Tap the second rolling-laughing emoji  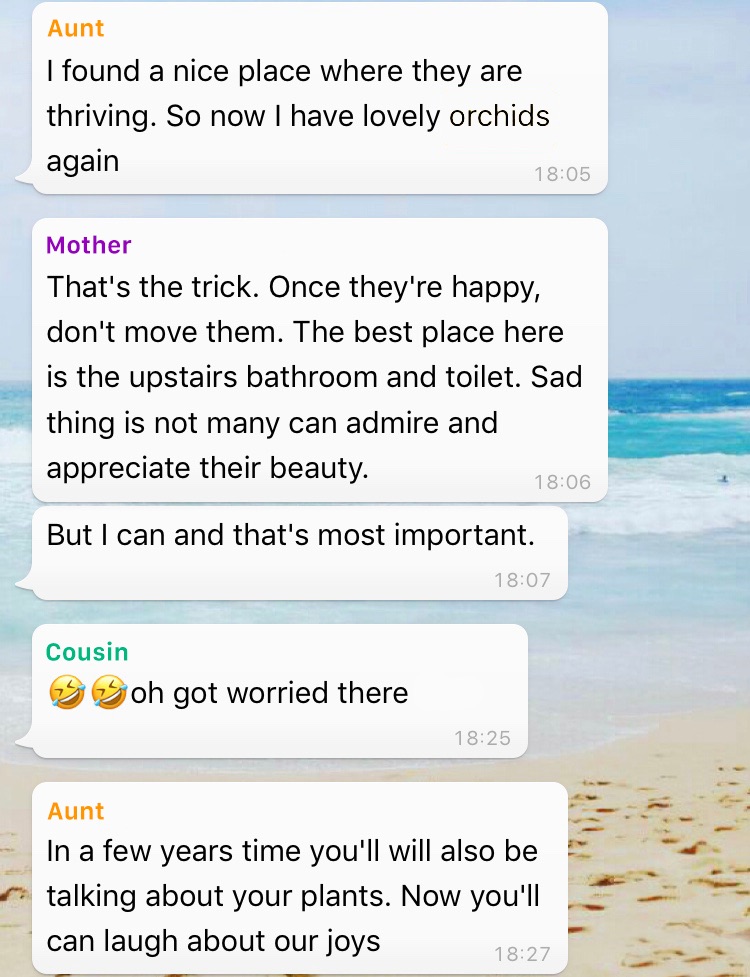(109, 693)
